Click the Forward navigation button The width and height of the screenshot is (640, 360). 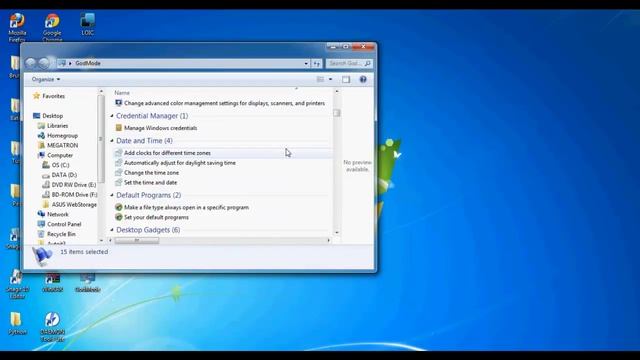[x=44, y=63]
